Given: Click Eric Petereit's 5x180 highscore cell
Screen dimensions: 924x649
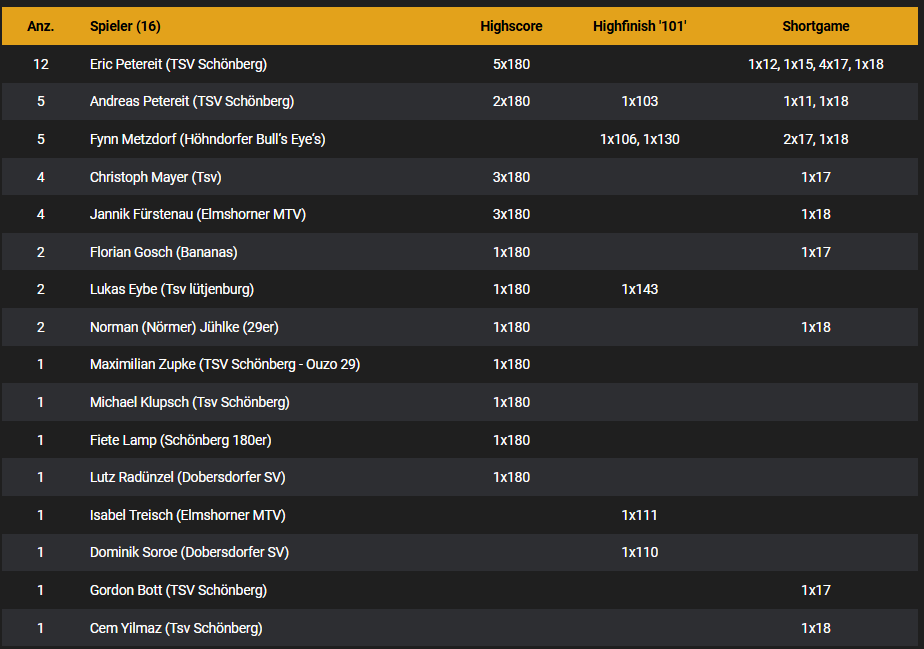Looking at the screenshot, I should click(511, 64).
